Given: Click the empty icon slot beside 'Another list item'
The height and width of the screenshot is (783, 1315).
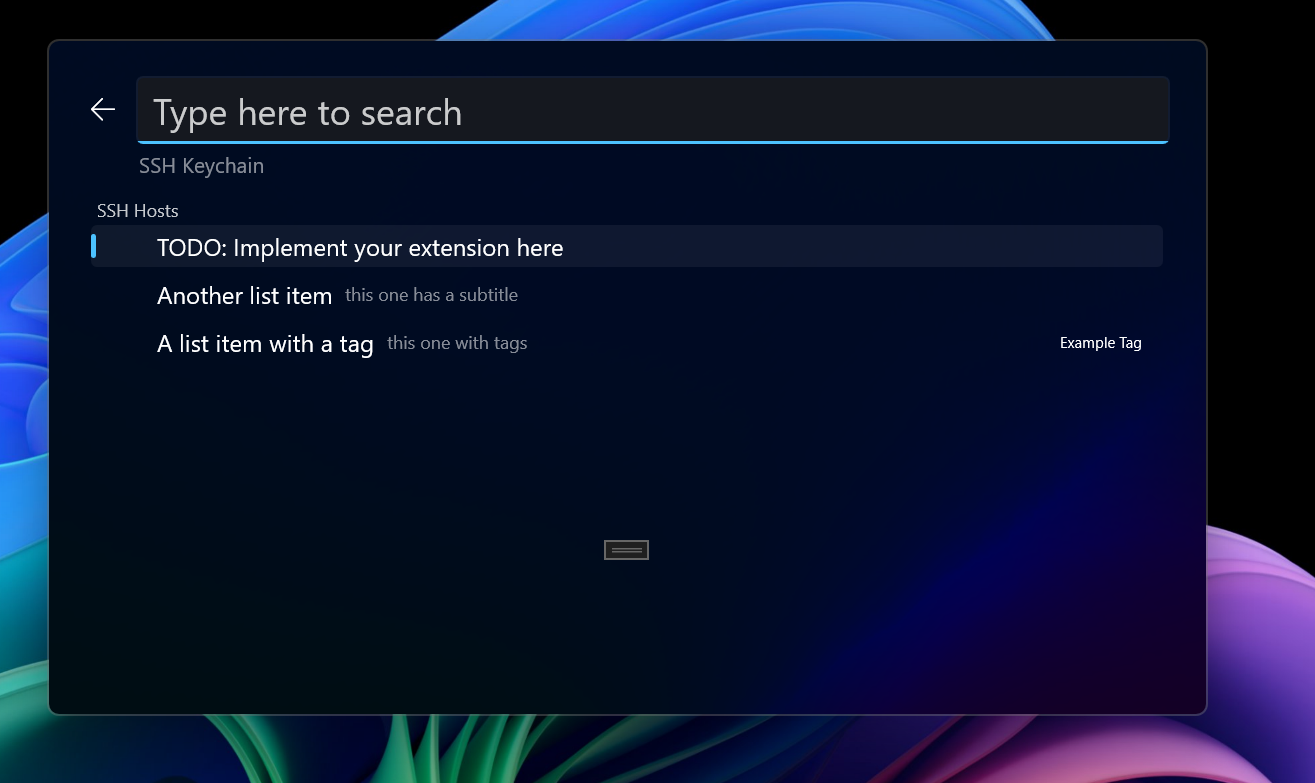Looking at the screenshot, I should click(127, 296).
